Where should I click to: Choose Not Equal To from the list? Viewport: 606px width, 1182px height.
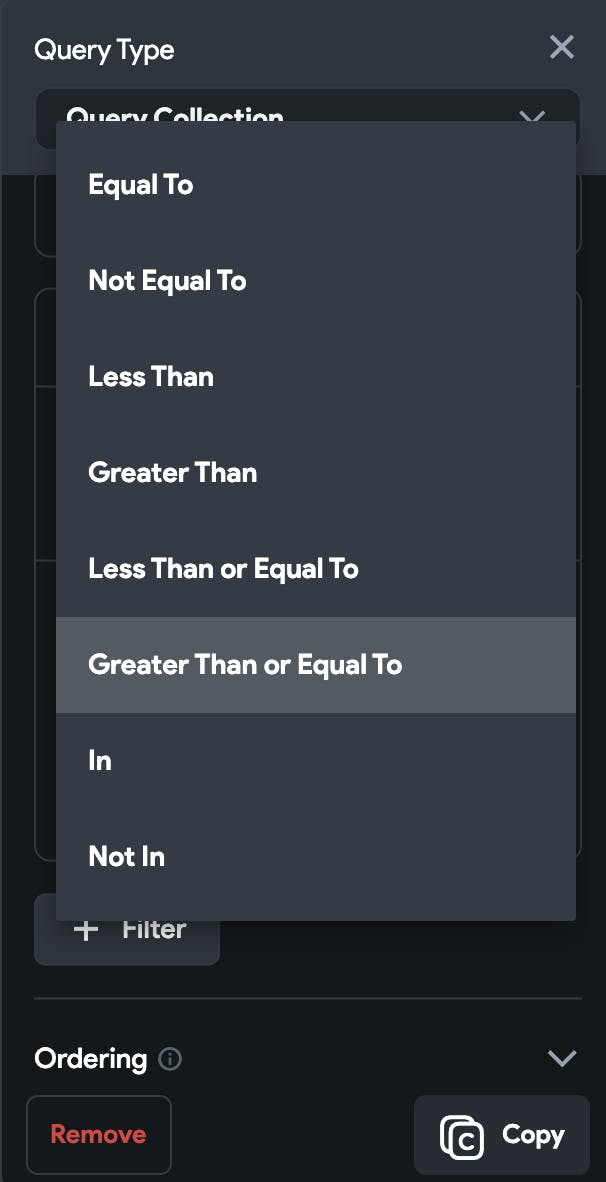167,281
